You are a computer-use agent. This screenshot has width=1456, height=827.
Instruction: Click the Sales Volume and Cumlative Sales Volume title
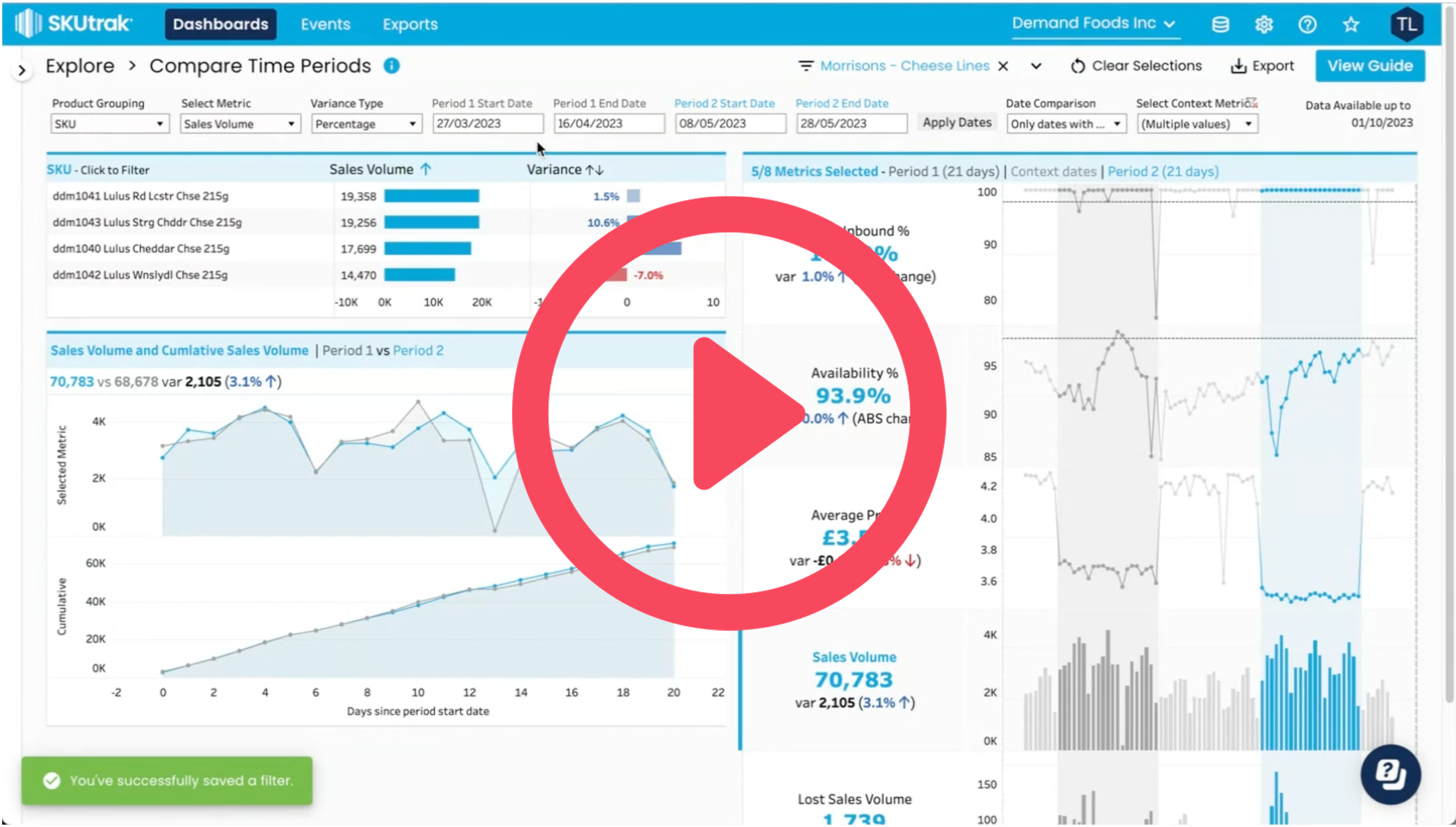(x=179, y=351)
